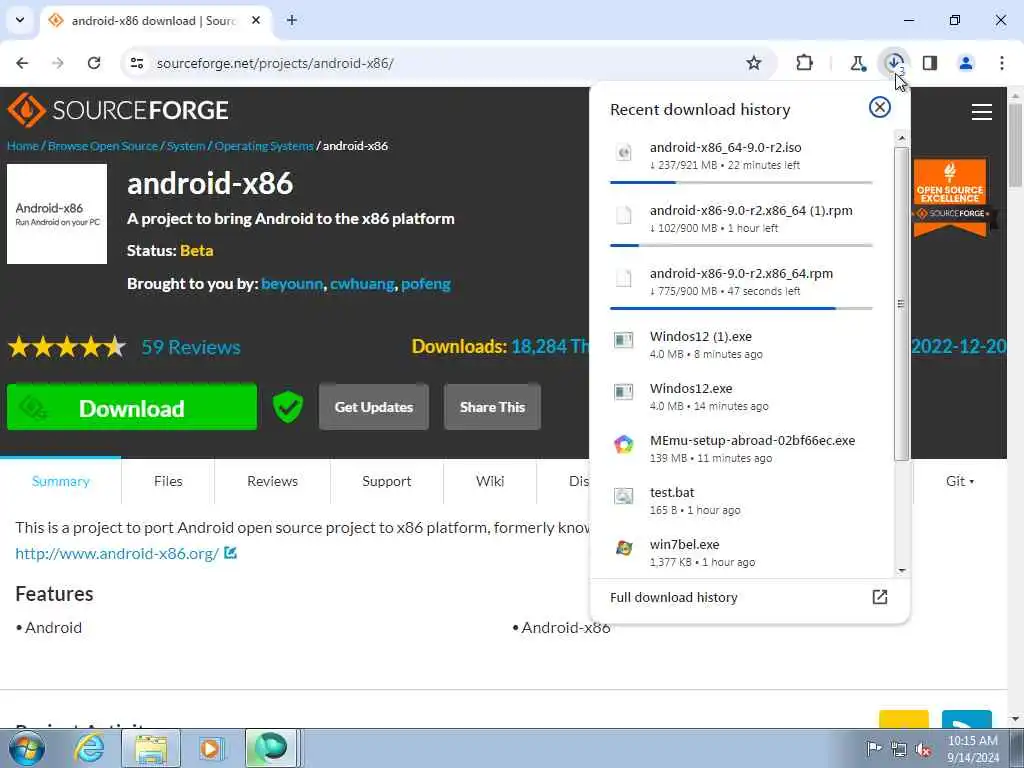
Task: Bookmark this page with the star icon
Action: pos(754,63)
